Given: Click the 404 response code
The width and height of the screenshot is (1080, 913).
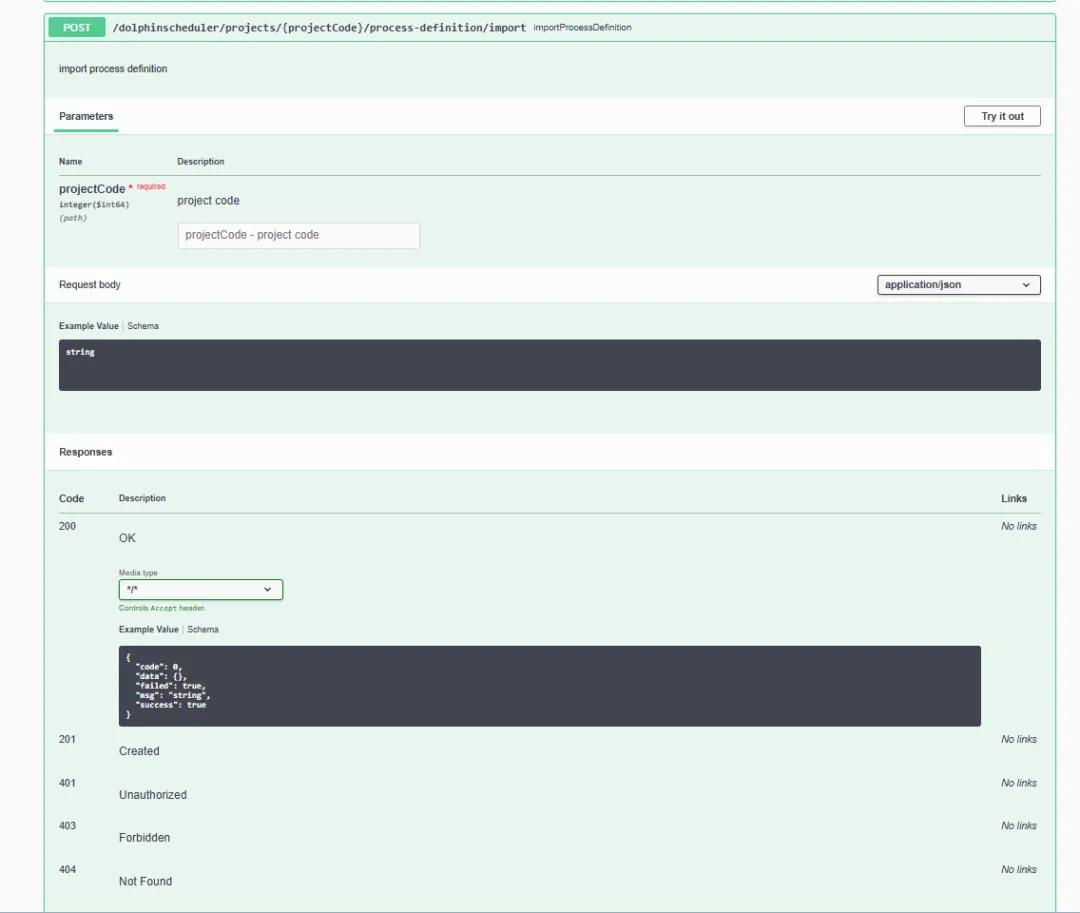Looking at the screenshot, I should (x=68, y=869).
